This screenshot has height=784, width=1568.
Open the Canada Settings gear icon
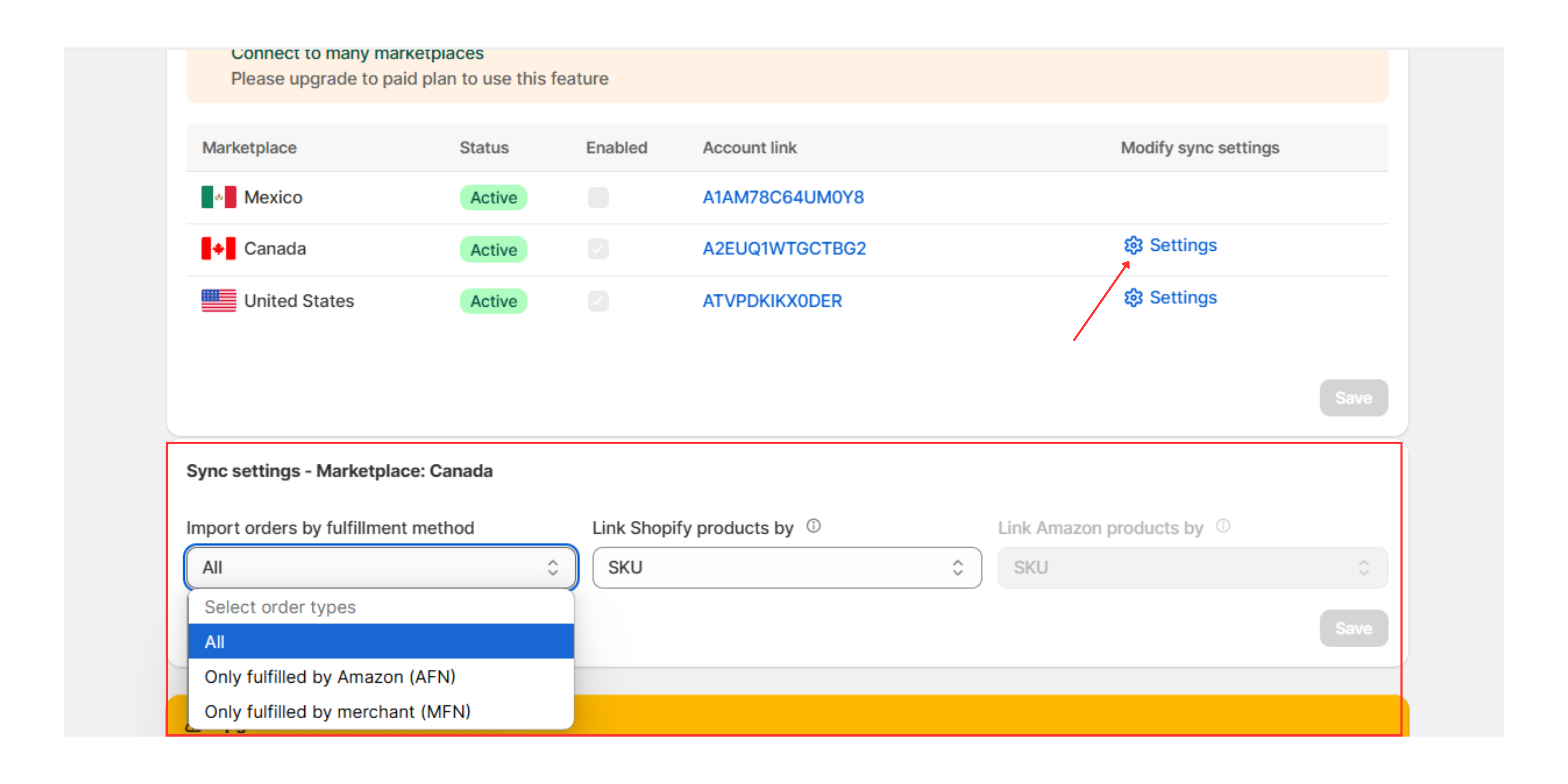1133,245
